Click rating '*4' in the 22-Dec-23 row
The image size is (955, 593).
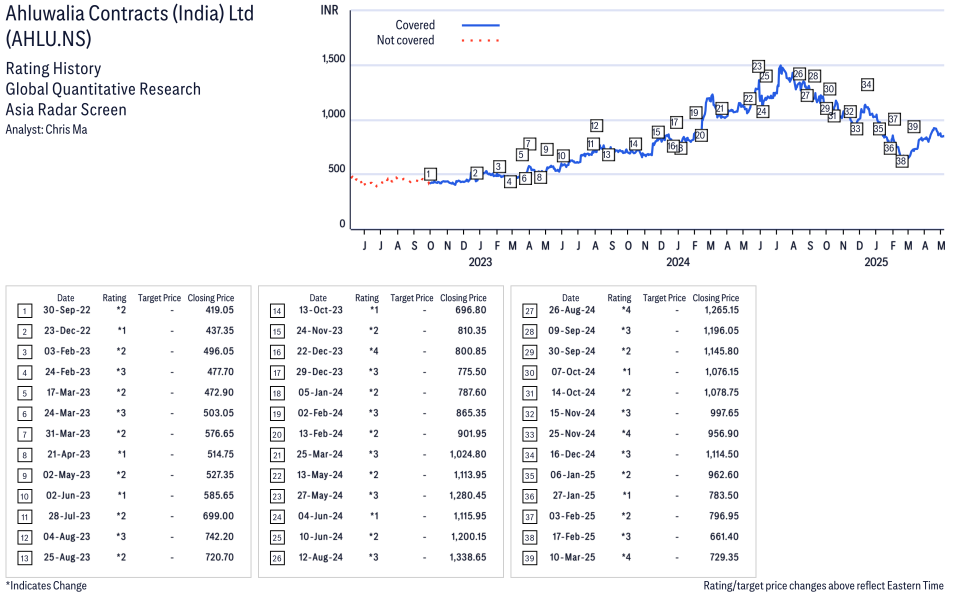[373, 351]
